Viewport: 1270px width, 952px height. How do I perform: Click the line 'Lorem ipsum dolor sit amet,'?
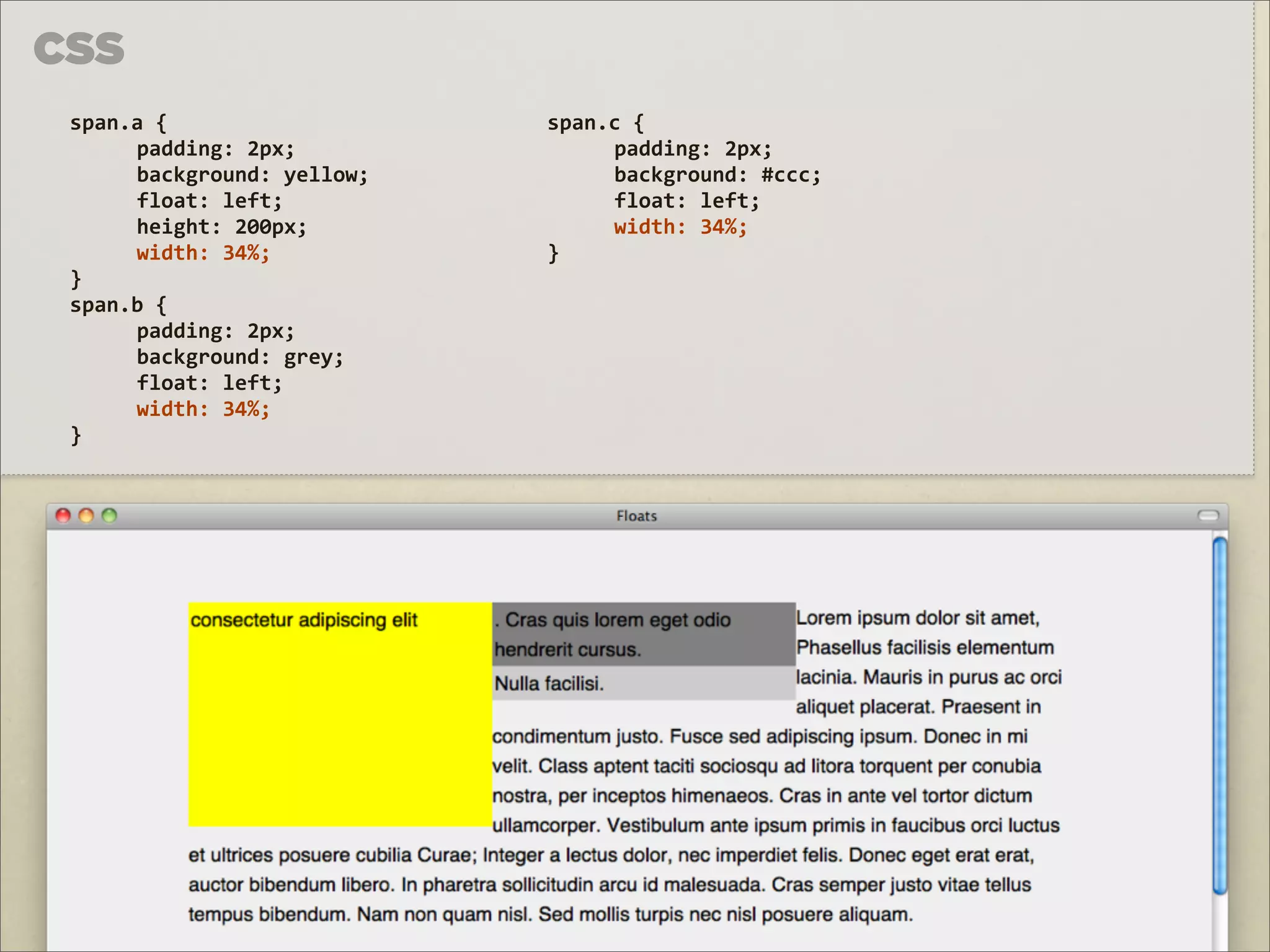click(x=918, y=618)
